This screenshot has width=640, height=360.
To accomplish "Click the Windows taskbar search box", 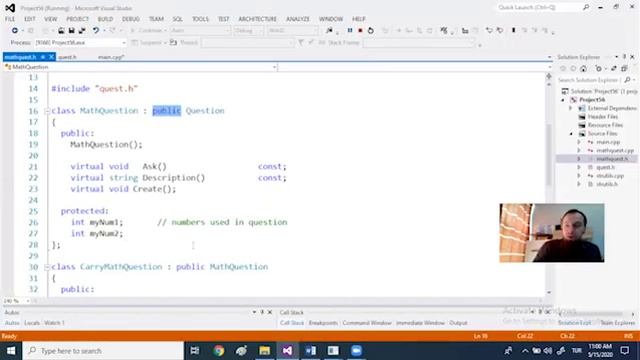I will click(x=103, y=351).
